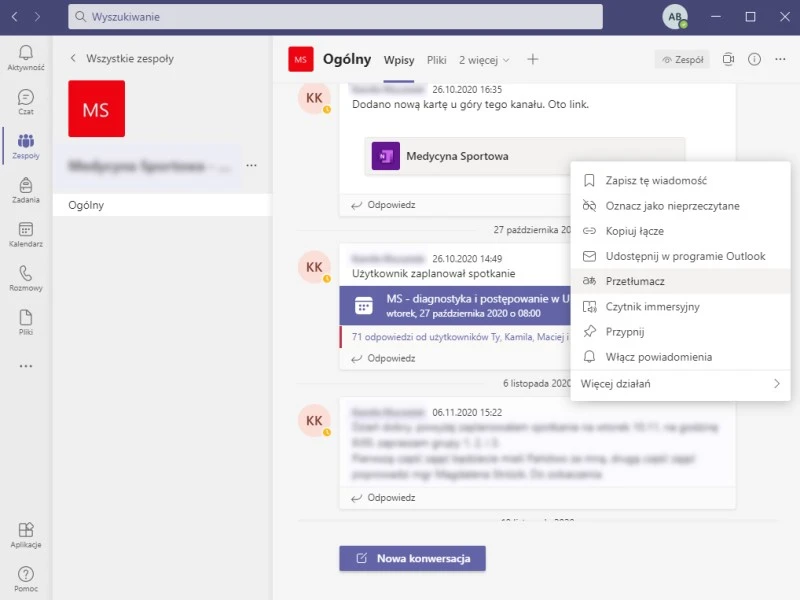Go to Zadania in left rail
The width and height of the screenshot is (800, 600).
tap(26, 189)
